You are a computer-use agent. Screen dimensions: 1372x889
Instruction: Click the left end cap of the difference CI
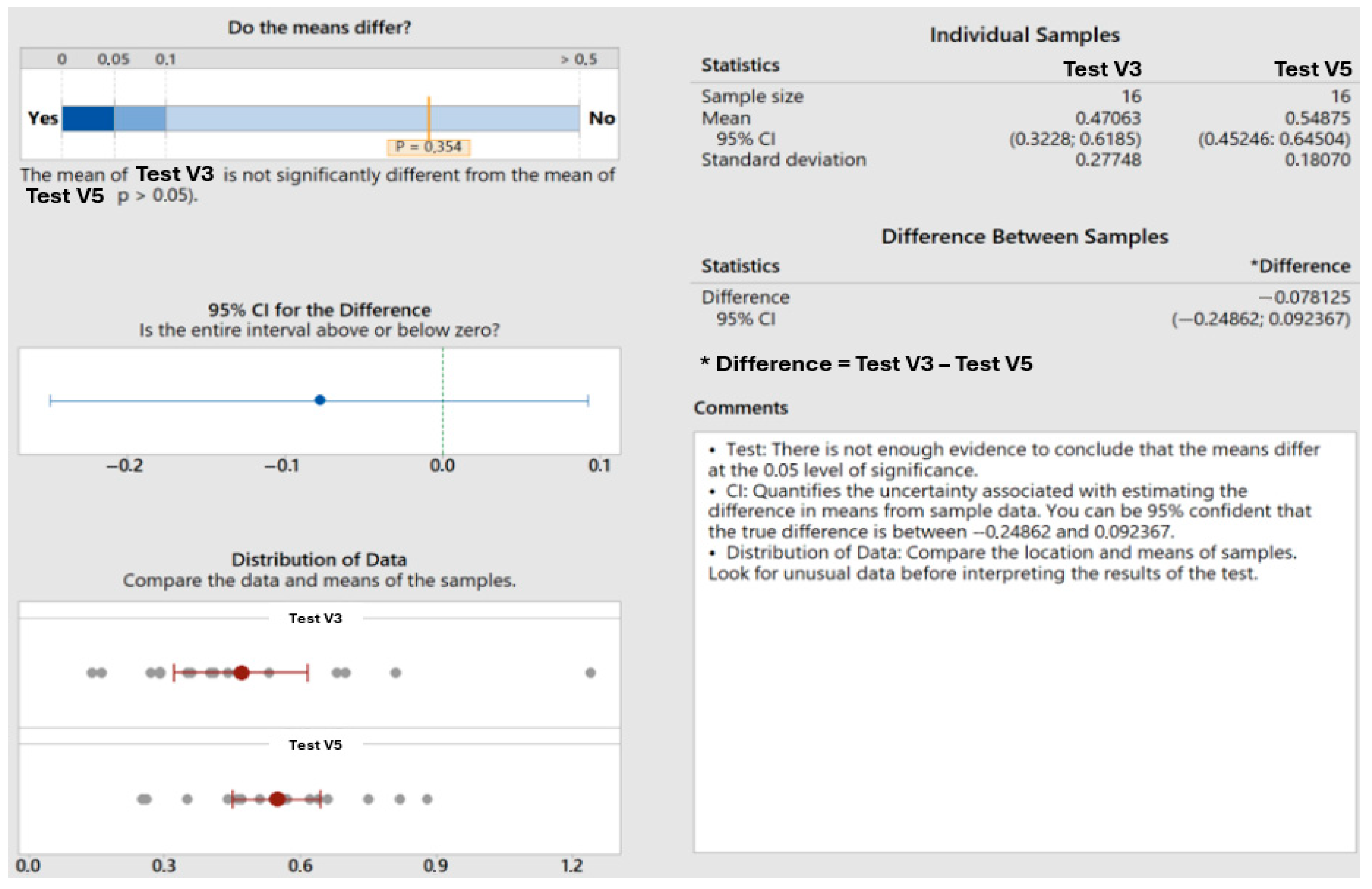coord(51,400)
